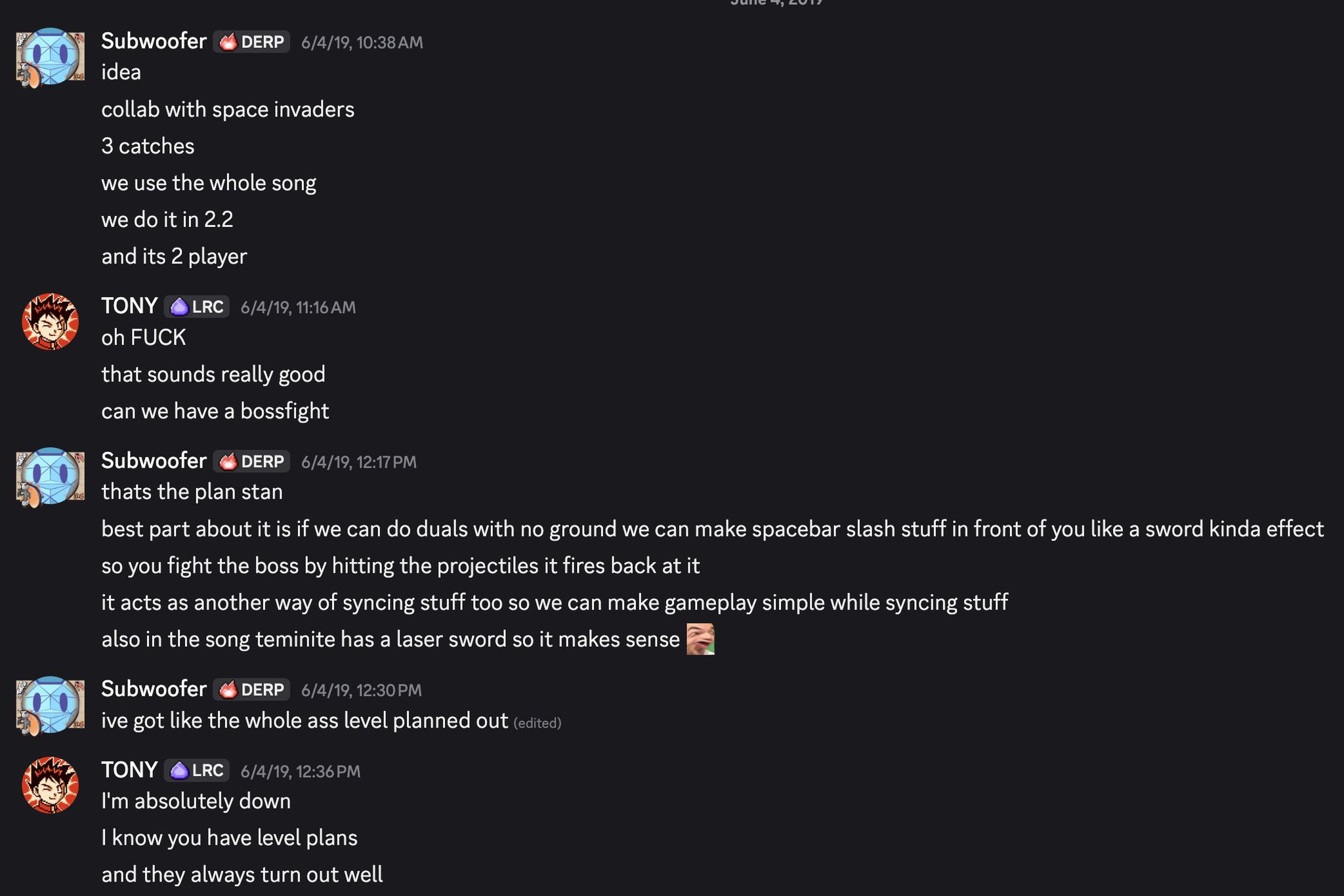Click the "(edited)" label on the planned out message
This screenshot has width=1344, height=896.
[537, 723]
